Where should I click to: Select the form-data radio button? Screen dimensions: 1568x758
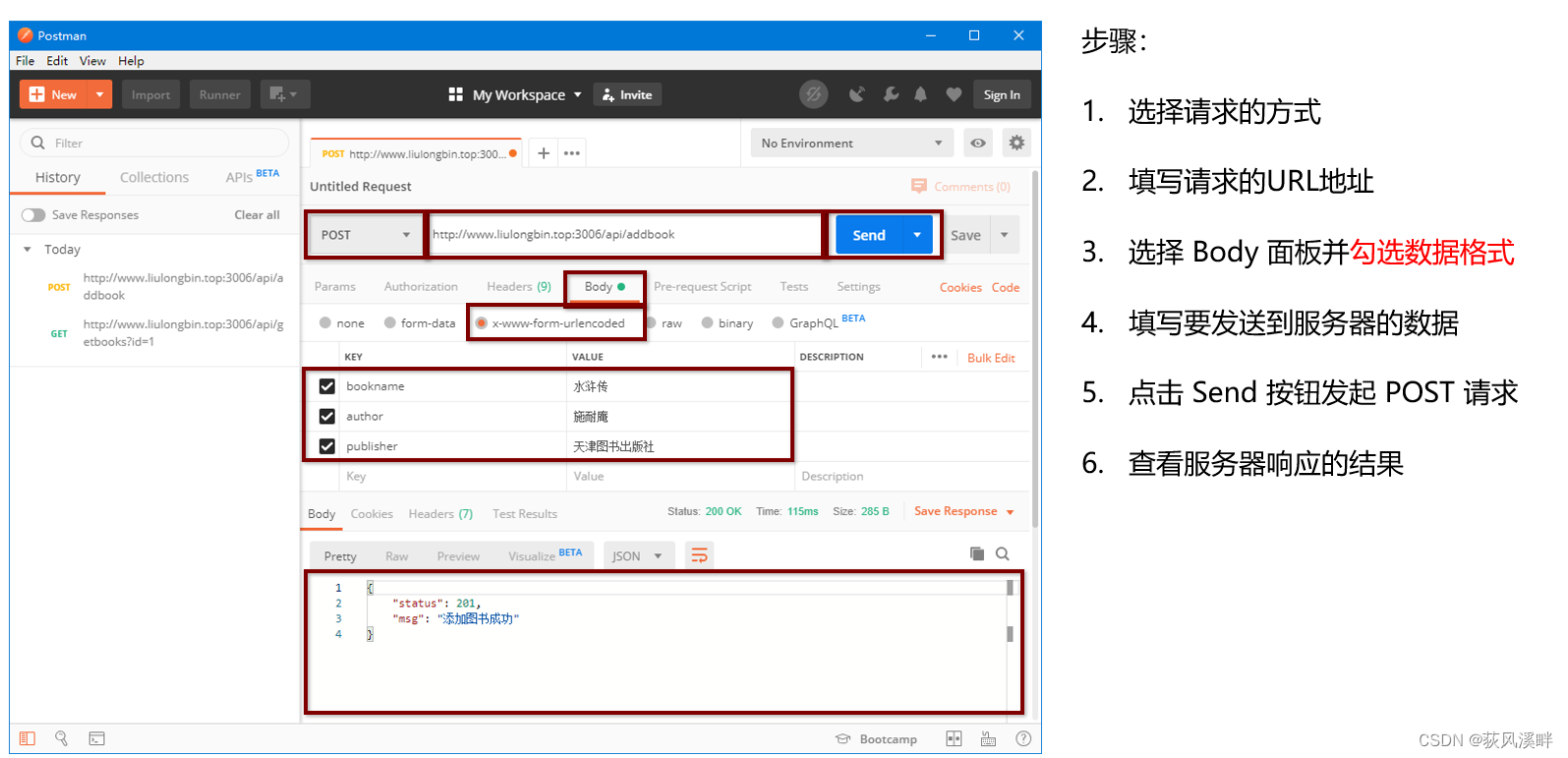click(390, 322)
